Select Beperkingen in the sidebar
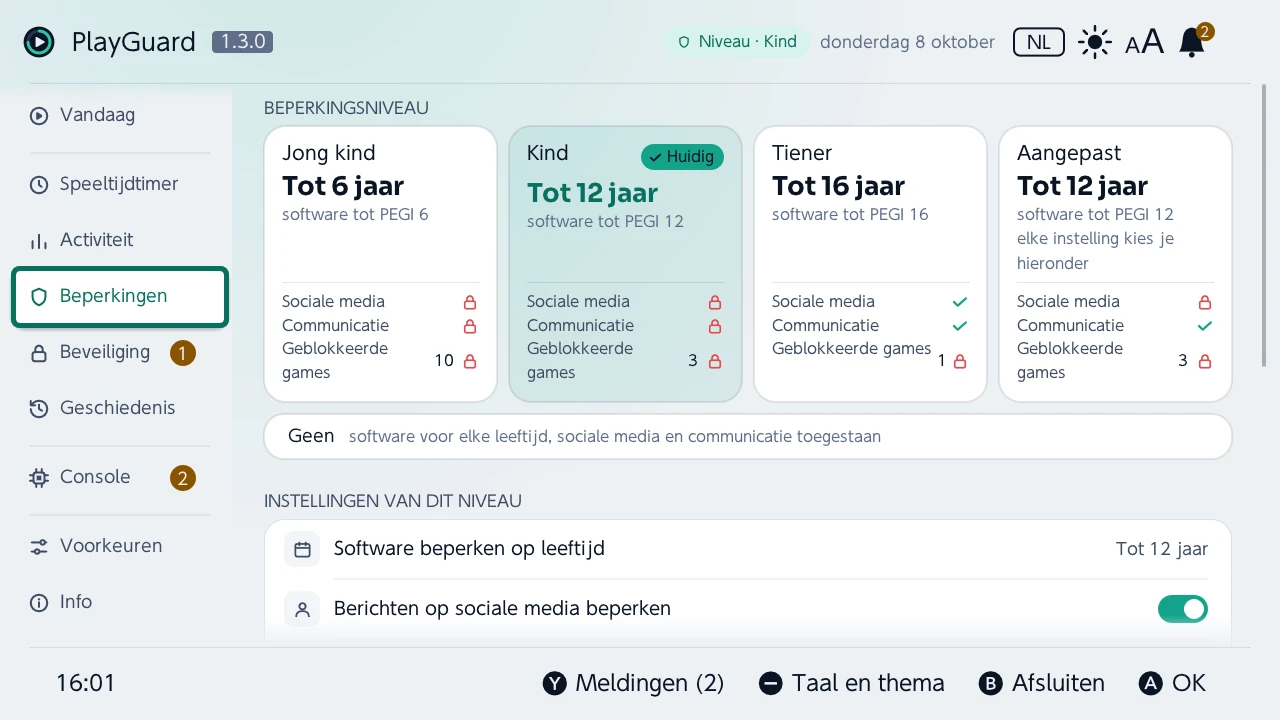This screenshot has height=720, width=1280. coord(120,296)
